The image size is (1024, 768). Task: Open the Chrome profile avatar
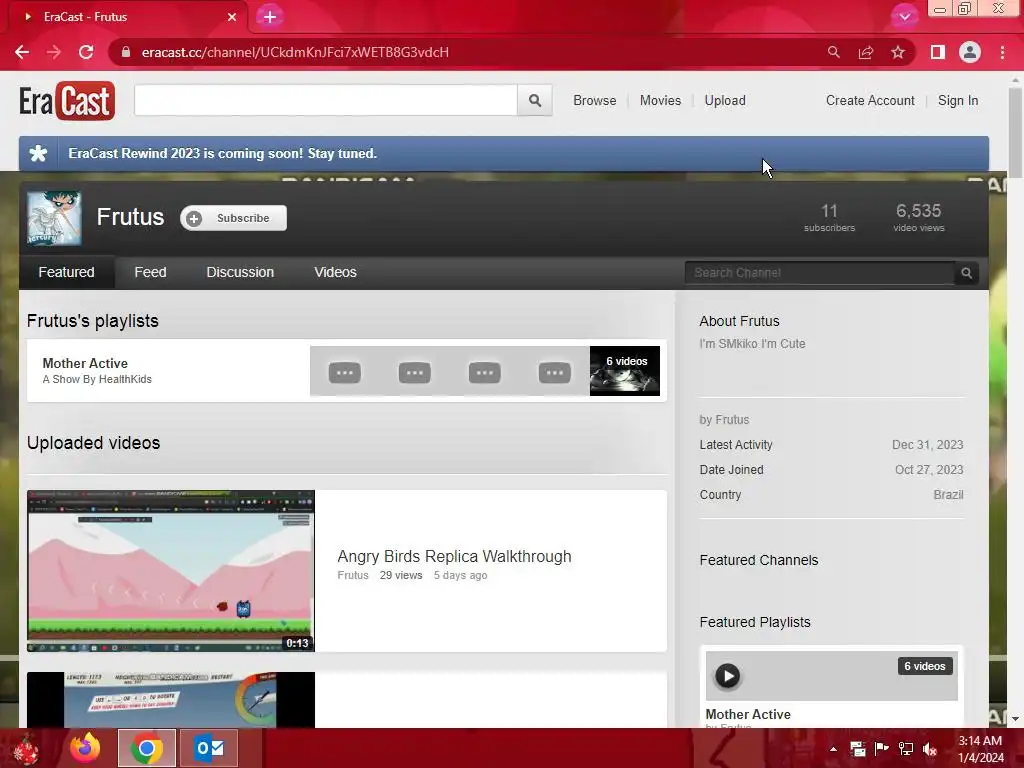click(x=970, y=52)
